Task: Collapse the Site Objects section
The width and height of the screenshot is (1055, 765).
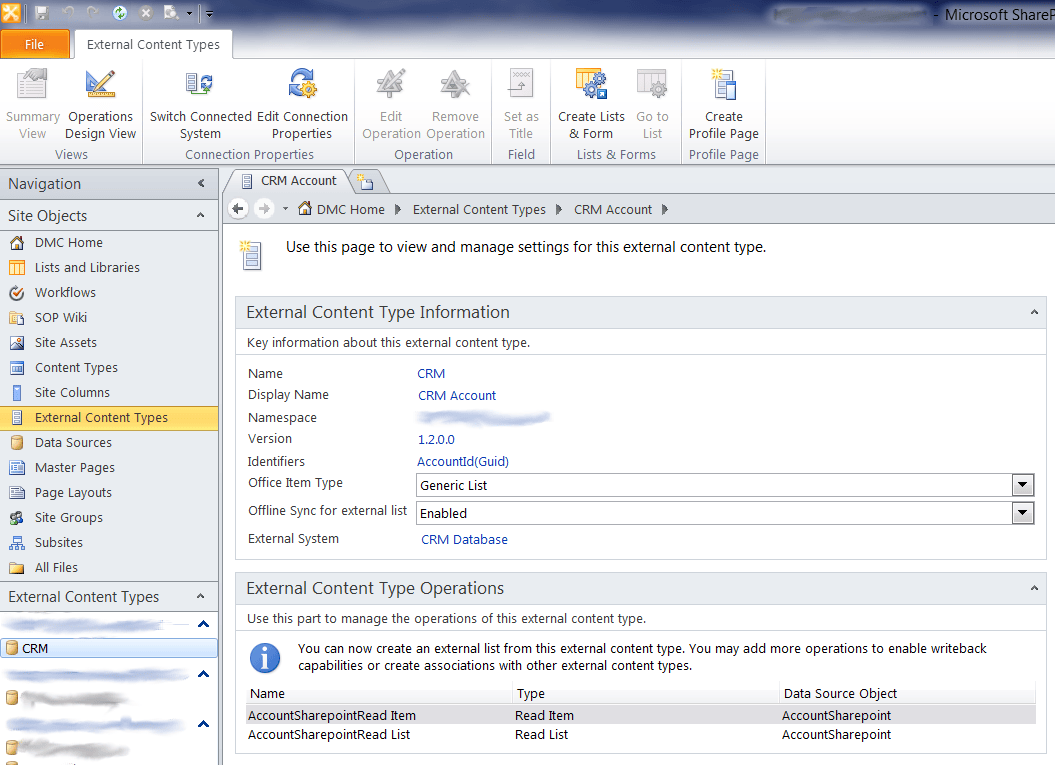Action: pyautogui.click(x=201, y=215)
